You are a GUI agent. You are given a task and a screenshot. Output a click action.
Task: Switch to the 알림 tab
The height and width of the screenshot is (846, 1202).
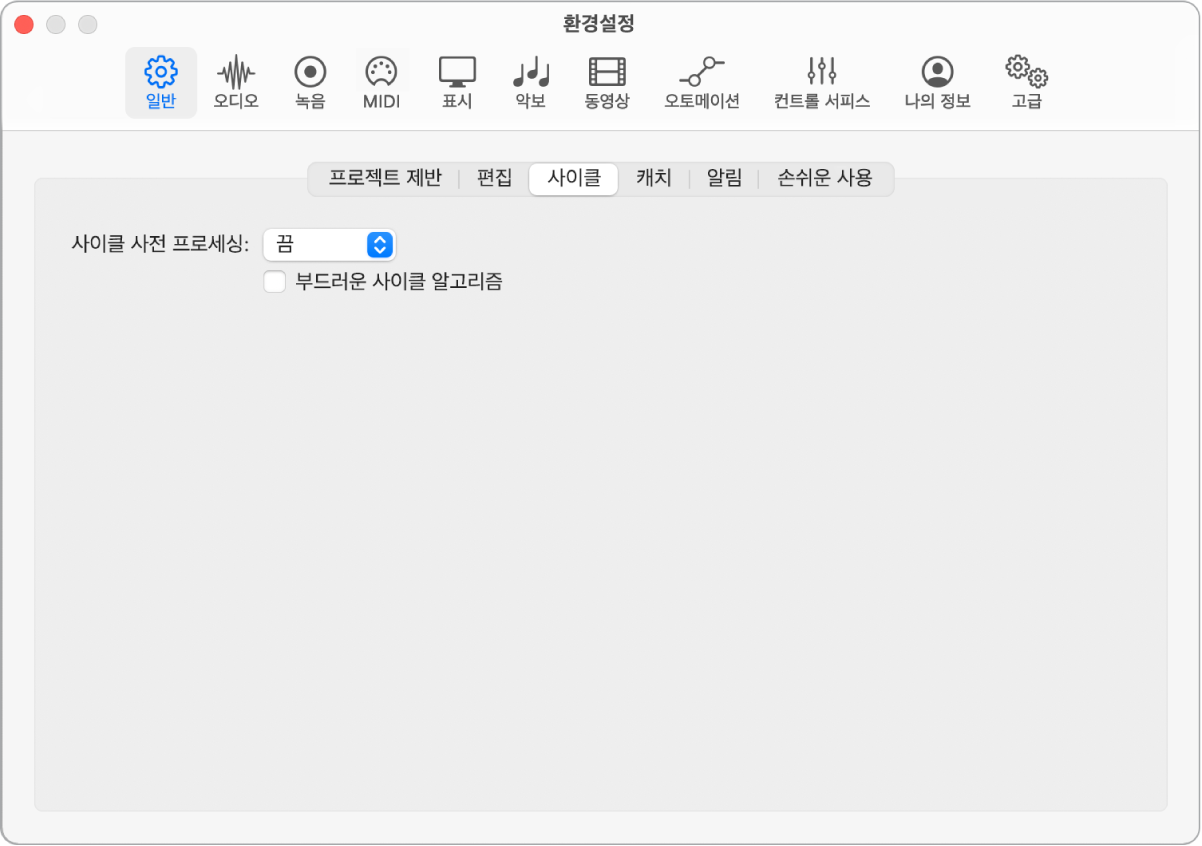pos(722,179)
